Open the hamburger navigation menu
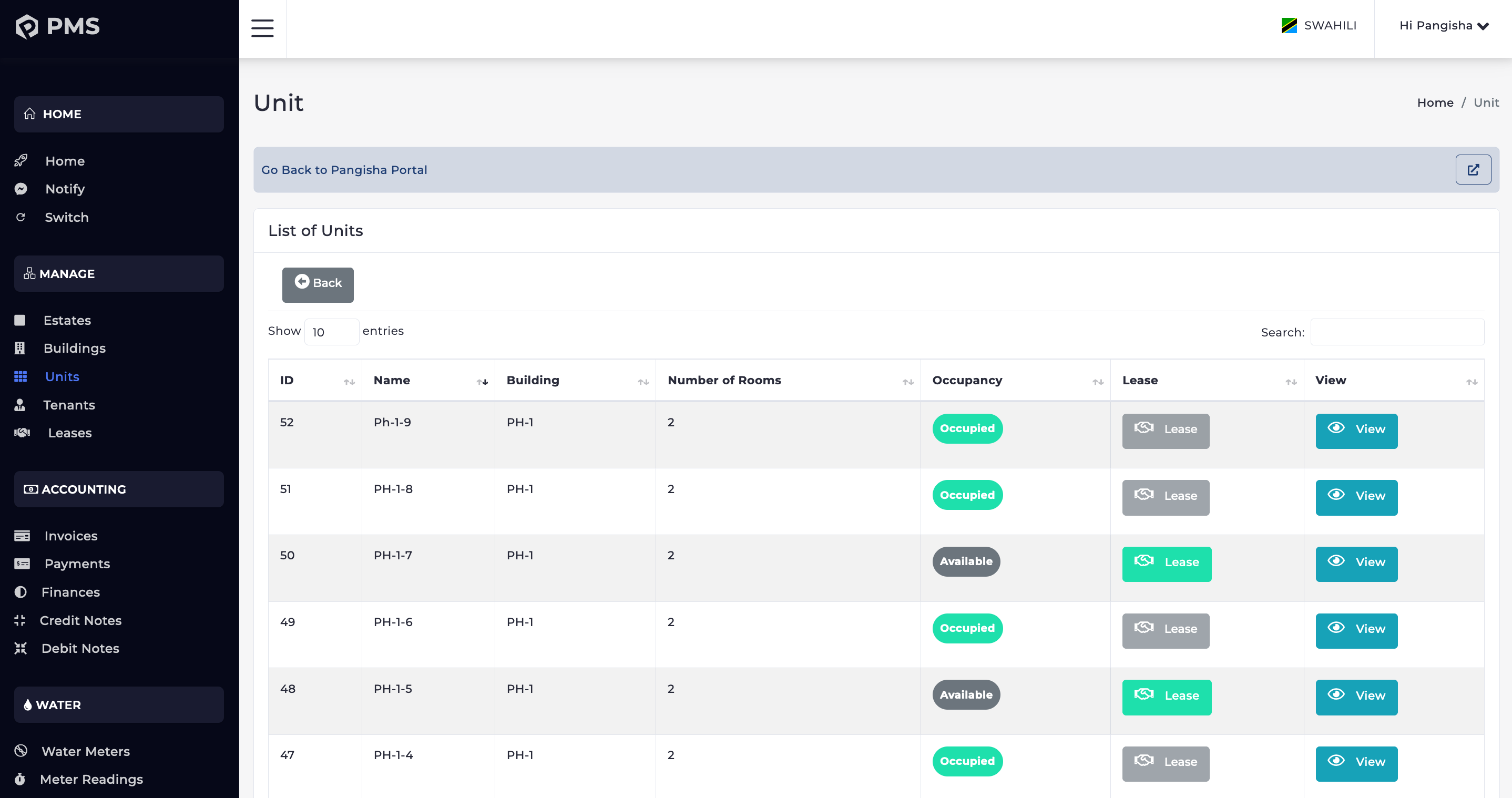The height and width of the screenshot is (798, 1512). pos(262,27)
